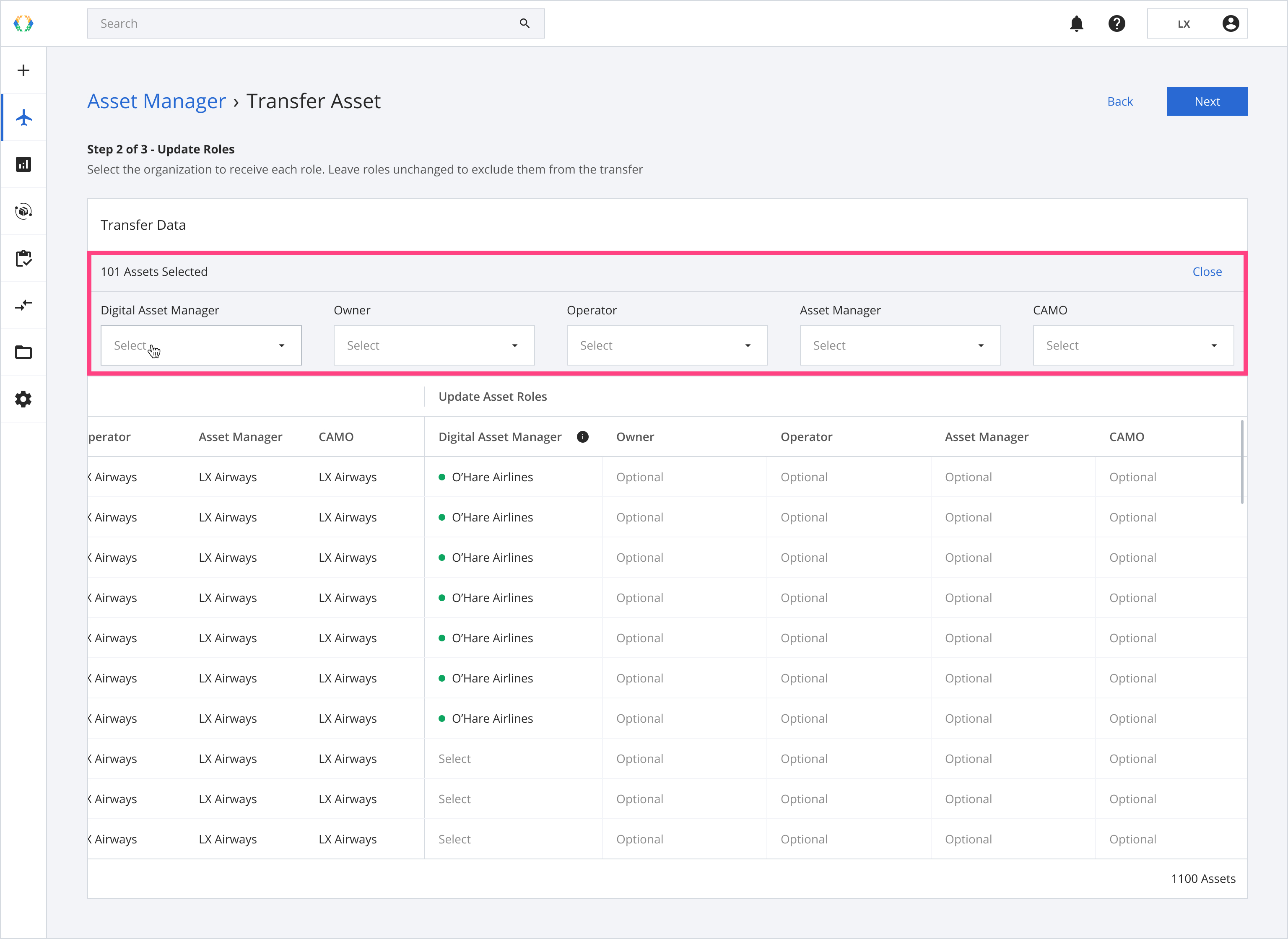This screenshot has width=1288, height=939.
Task: Open the notifications bell
Action: pyautogui.click(x=1076, y=23)
